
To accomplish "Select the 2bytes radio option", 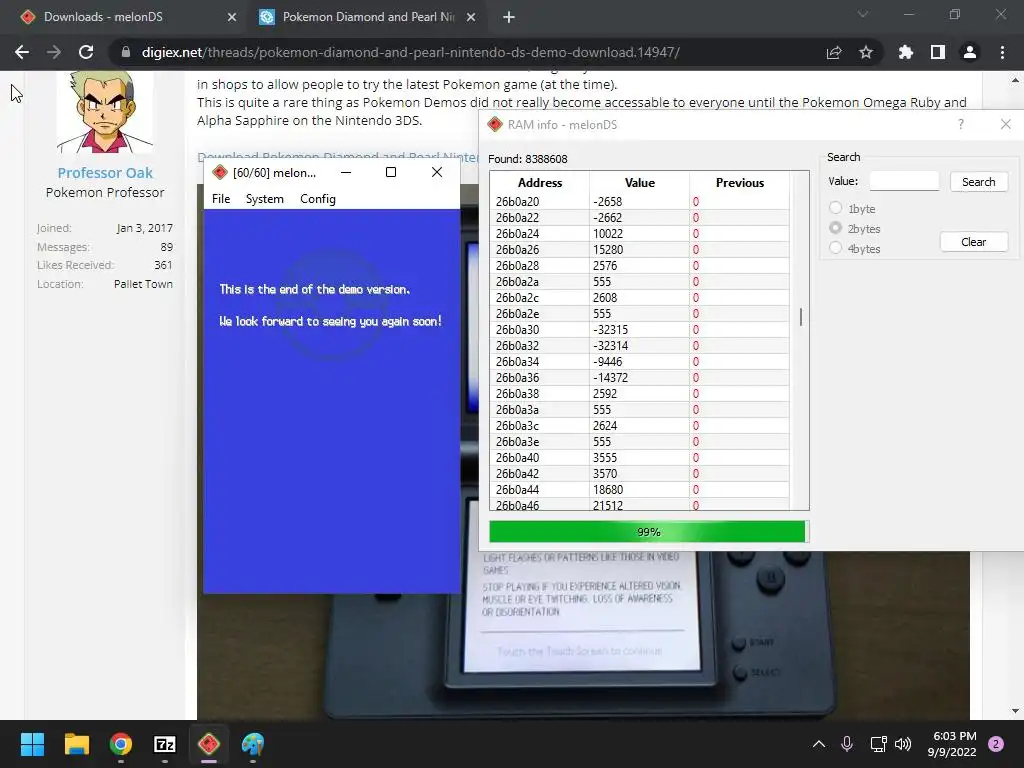I will tap(835, 228).
